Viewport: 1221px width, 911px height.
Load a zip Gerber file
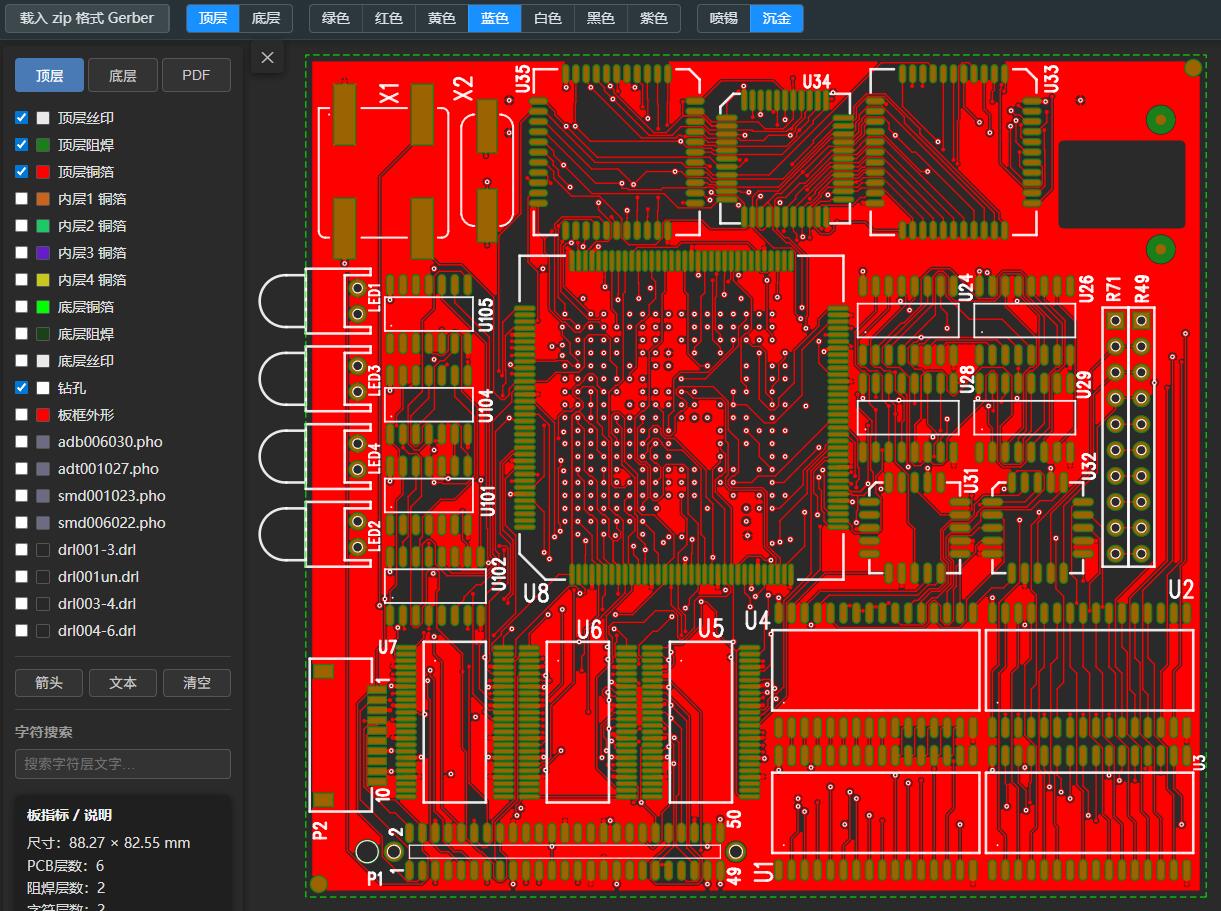(87, 18)
